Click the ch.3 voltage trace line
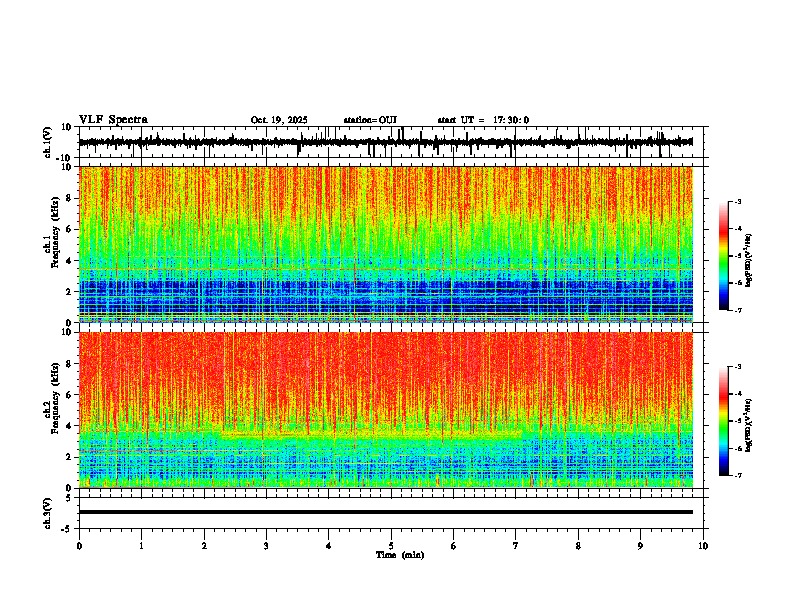792x612 pixels. click(386, 512)
